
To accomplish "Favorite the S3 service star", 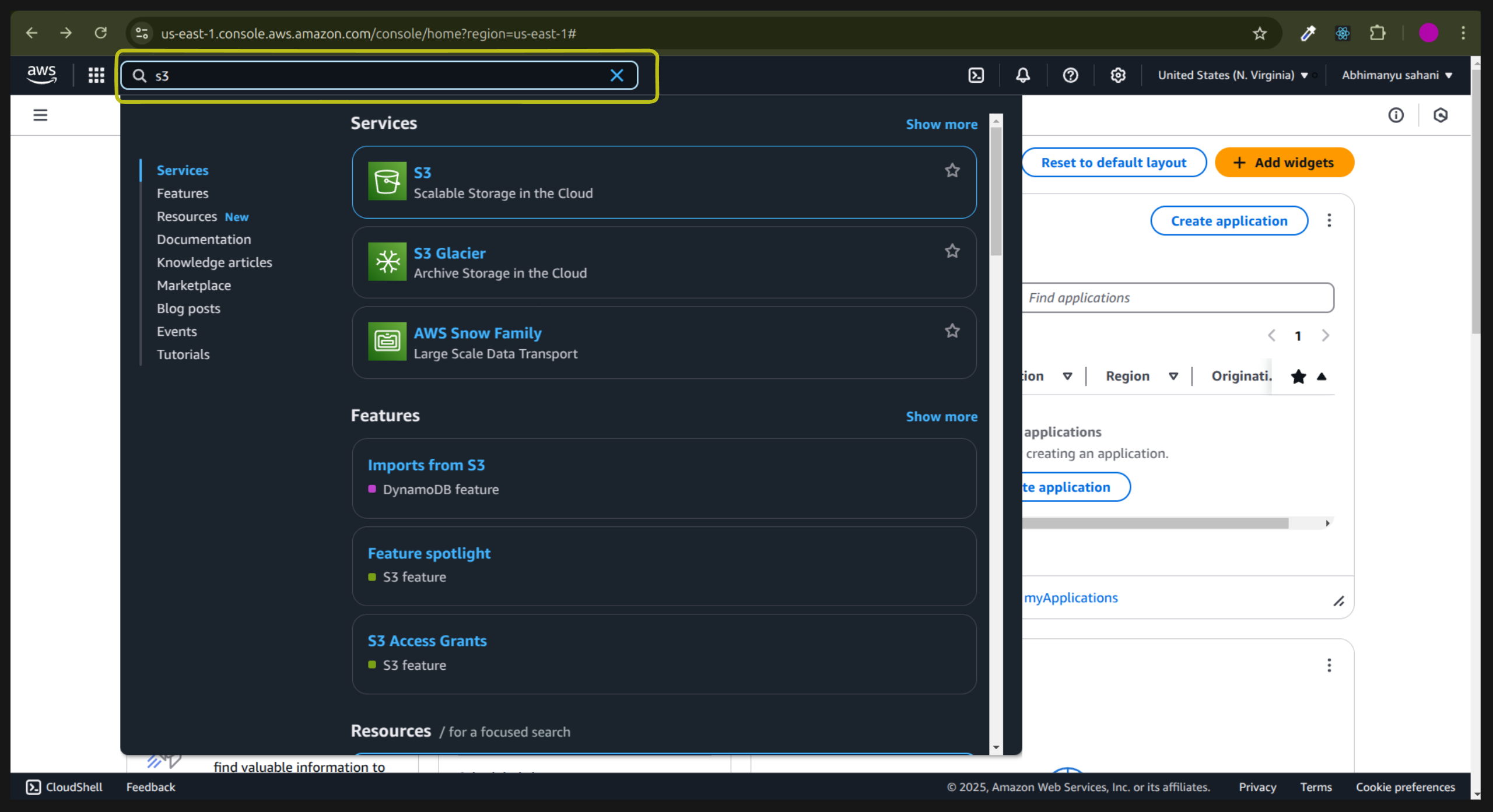I will [x=952, y=170].
